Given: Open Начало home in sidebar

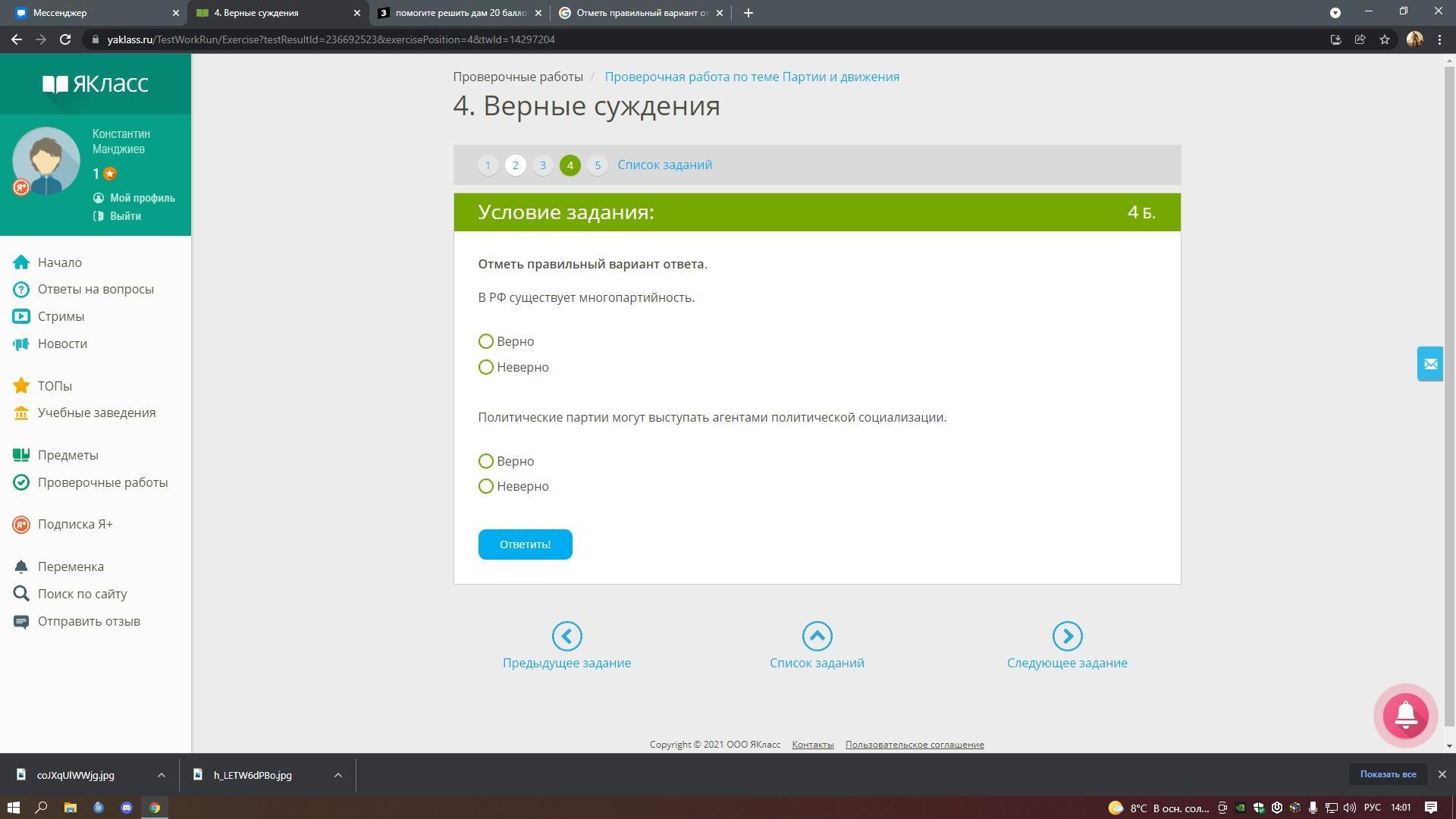Looking at the screenshot, I should click(59, 262).
